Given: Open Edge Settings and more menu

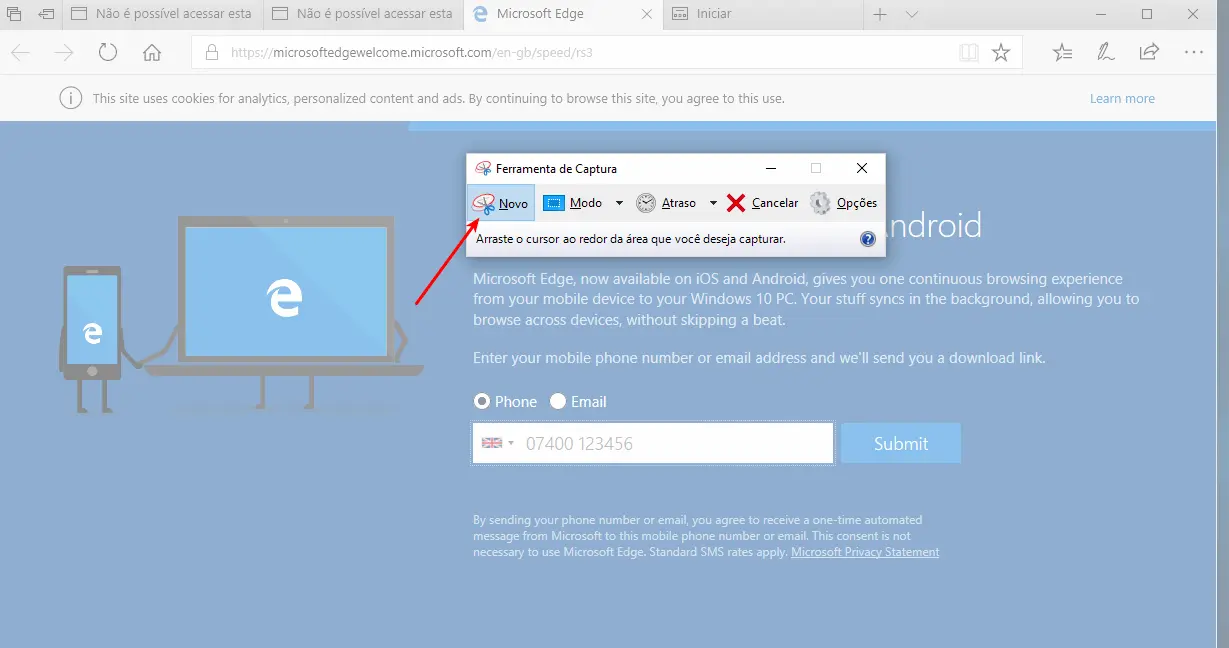Looking at the screenshot, I should 1194,53.
